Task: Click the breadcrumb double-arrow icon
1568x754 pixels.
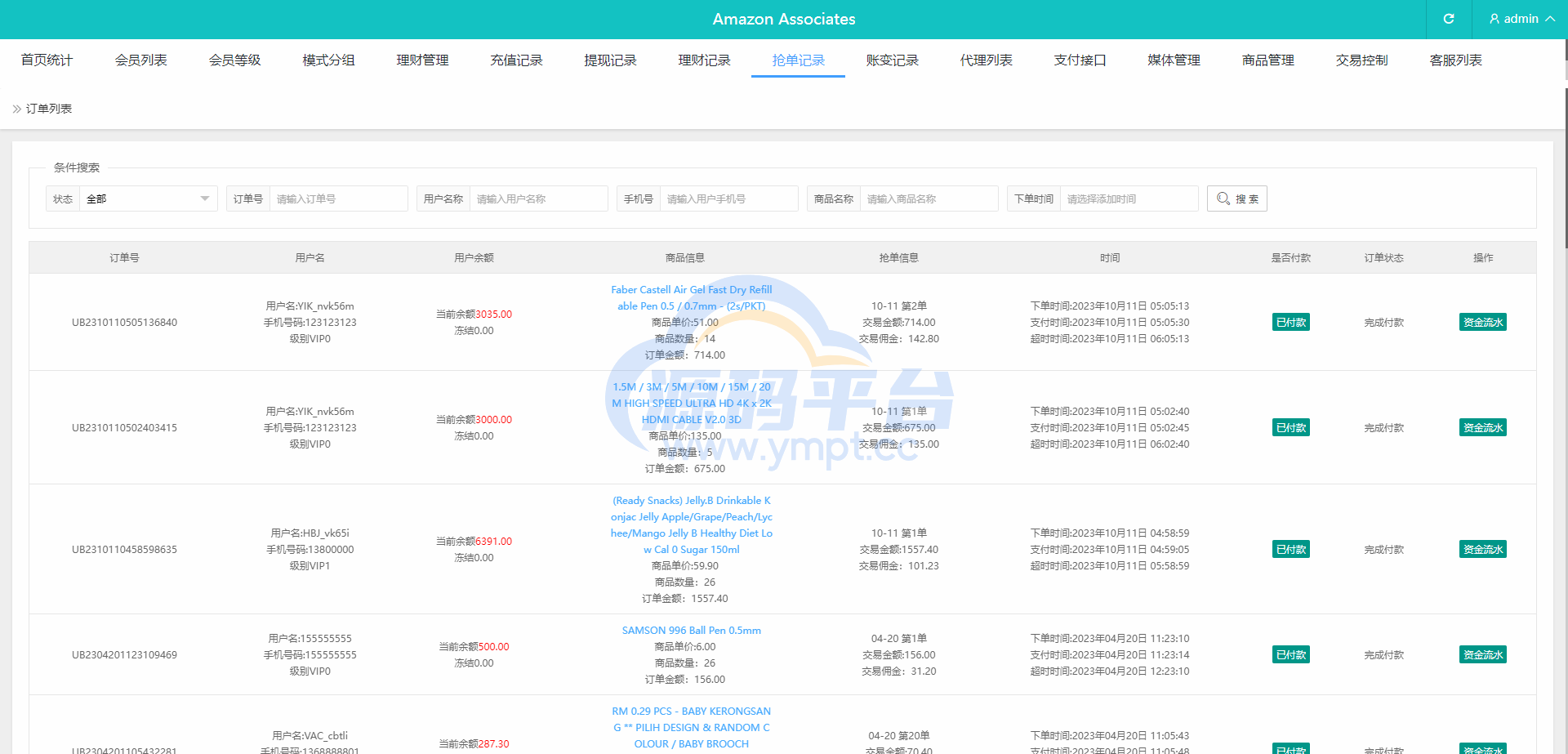Action: click(x=16, y=109)
